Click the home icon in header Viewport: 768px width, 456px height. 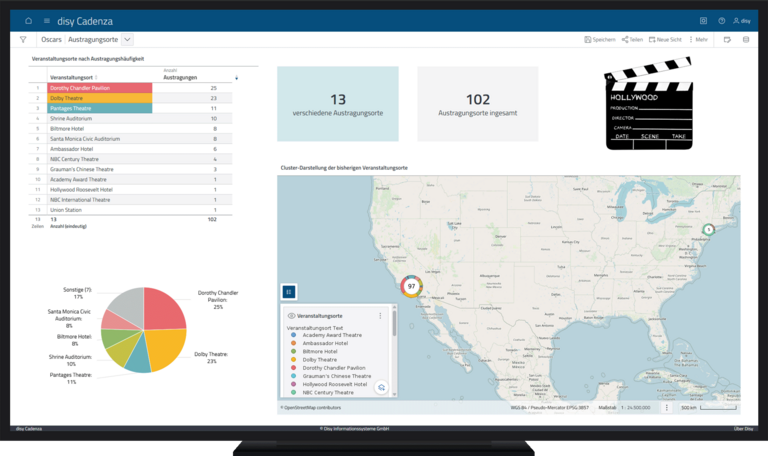(x=28, y=20)
